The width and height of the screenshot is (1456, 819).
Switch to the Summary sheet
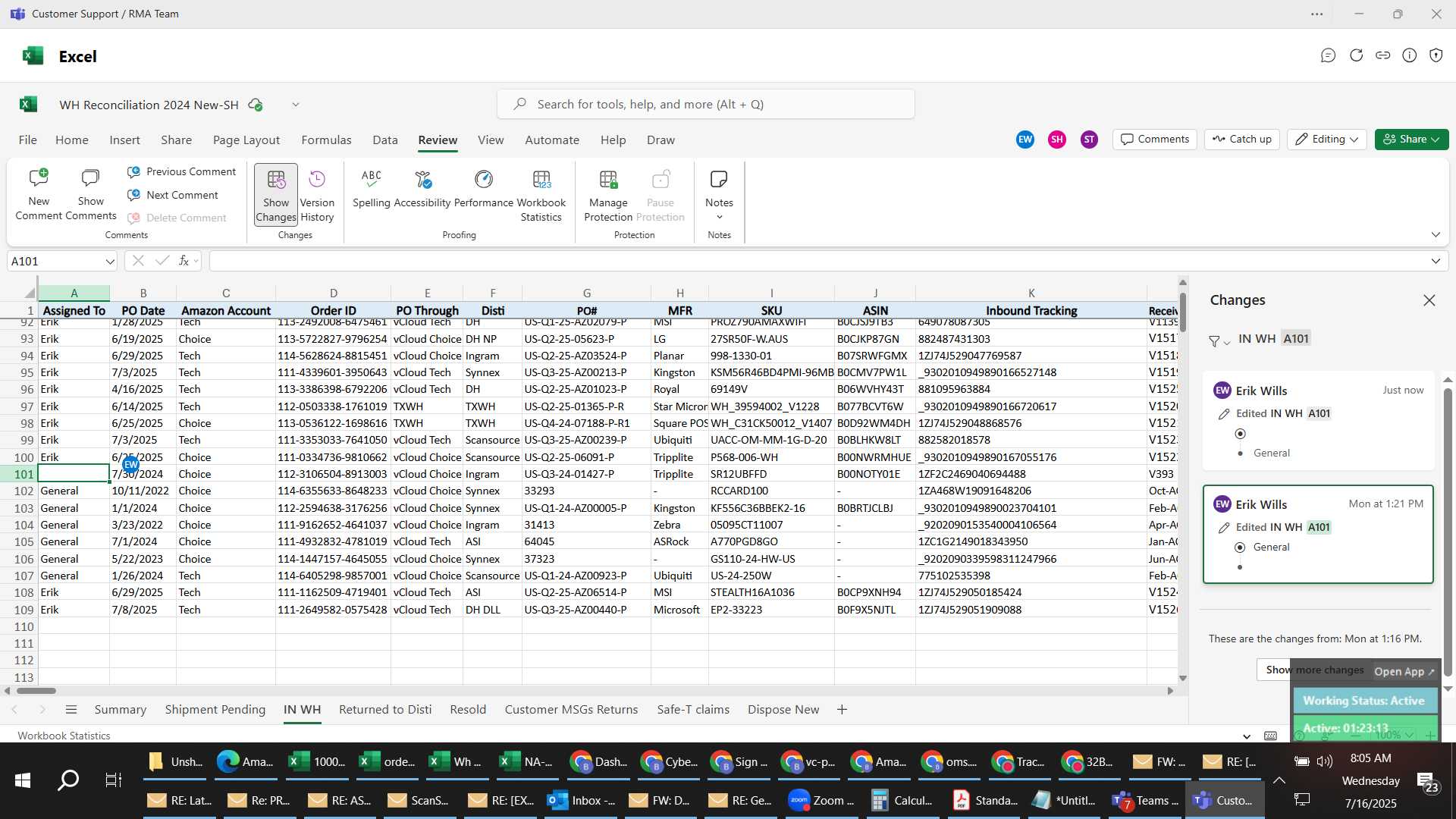pyautogui.click(x=120, y=710)
